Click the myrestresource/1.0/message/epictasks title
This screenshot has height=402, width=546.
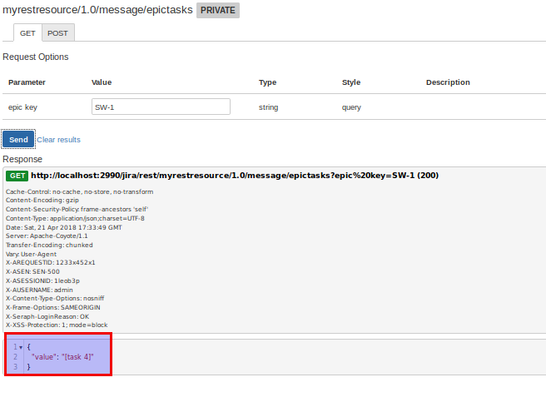98,10
